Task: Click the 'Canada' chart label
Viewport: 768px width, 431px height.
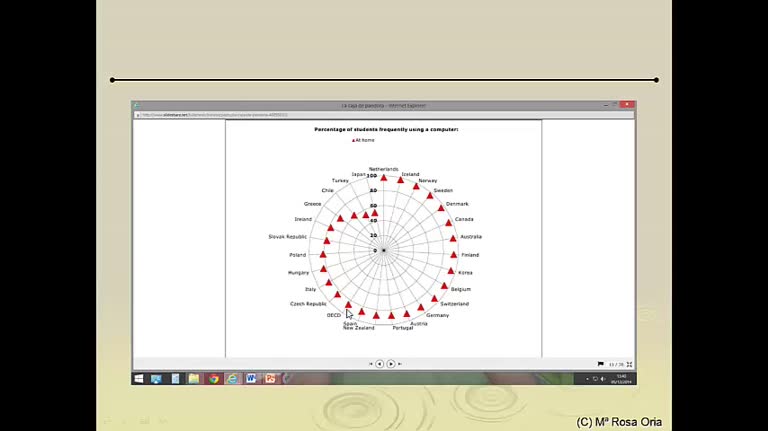Action: click(x=464, y=219)
